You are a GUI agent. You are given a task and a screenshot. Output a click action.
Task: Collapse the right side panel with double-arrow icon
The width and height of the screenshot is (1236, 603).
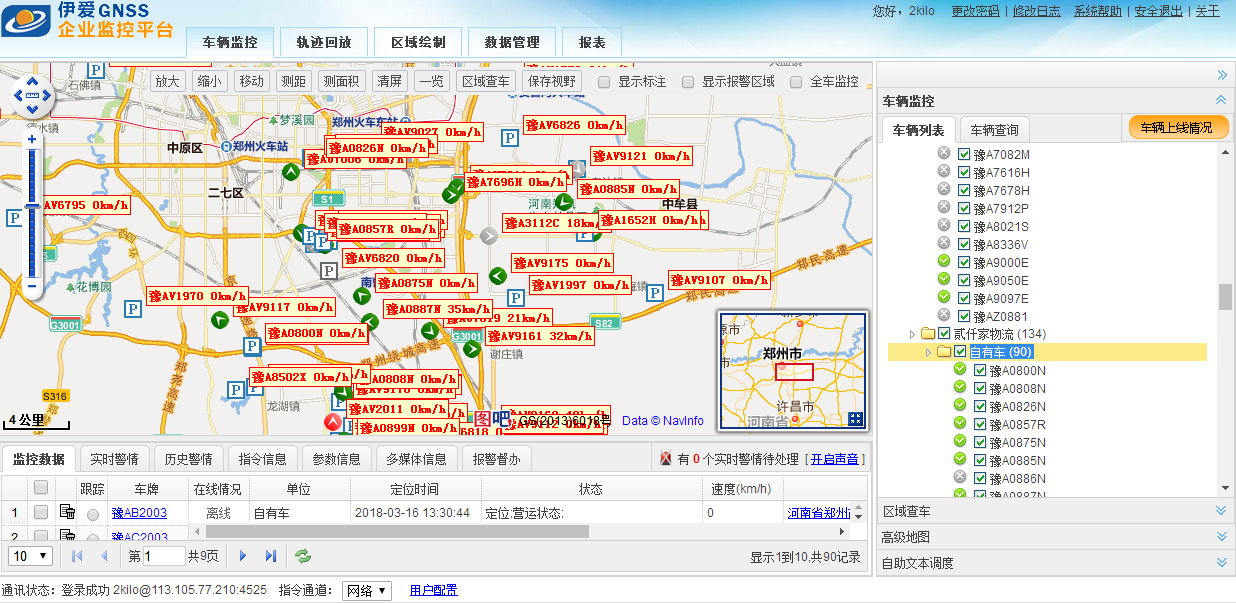[1221, 75]
